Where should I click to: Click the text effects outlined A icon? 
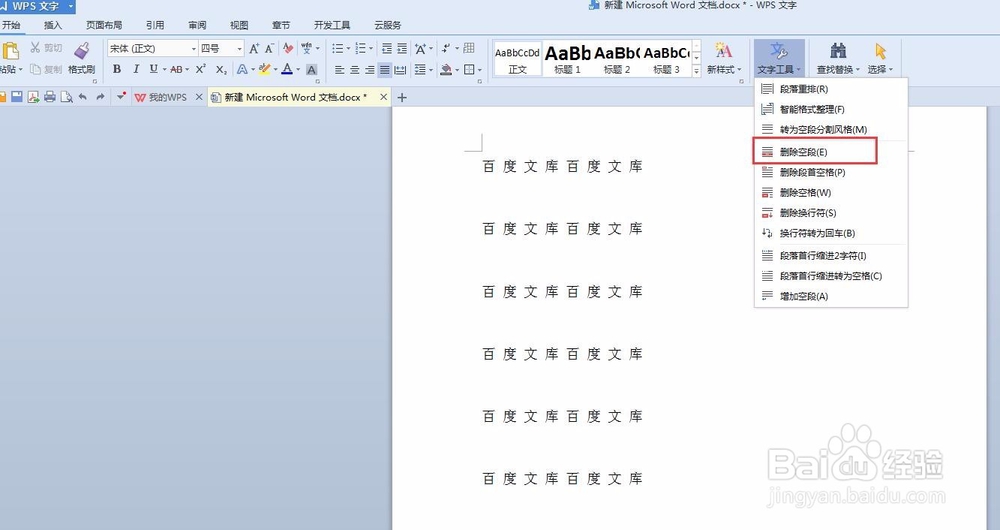[242, 69]
